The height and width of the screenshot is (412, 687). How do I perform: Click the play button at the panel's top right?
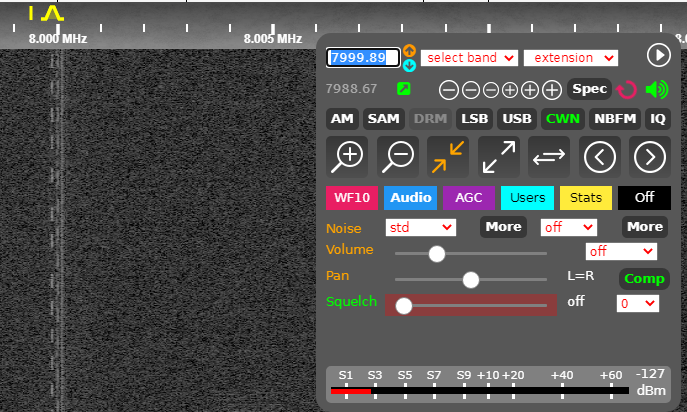[x=659, y=55]
